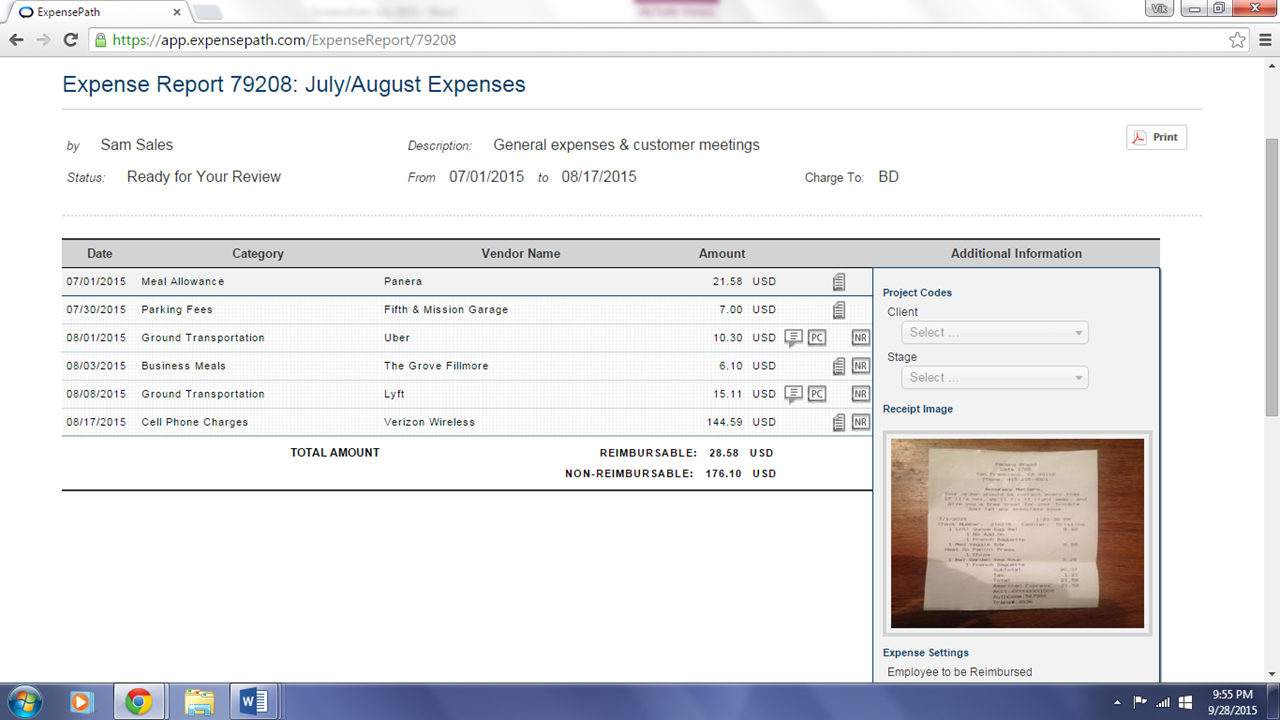Reload the page with the refresh button
This screenshot has width=1280, height=720.
(x=70, y=40)
